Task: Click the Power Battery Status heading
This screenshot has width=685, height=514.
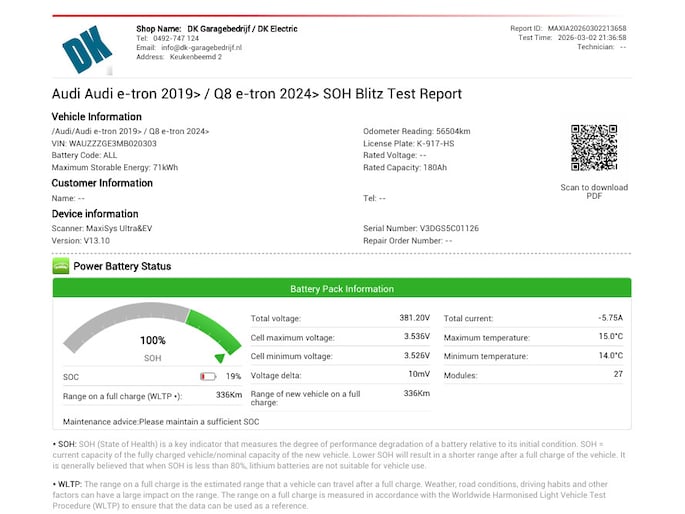Action: [122, 267]
